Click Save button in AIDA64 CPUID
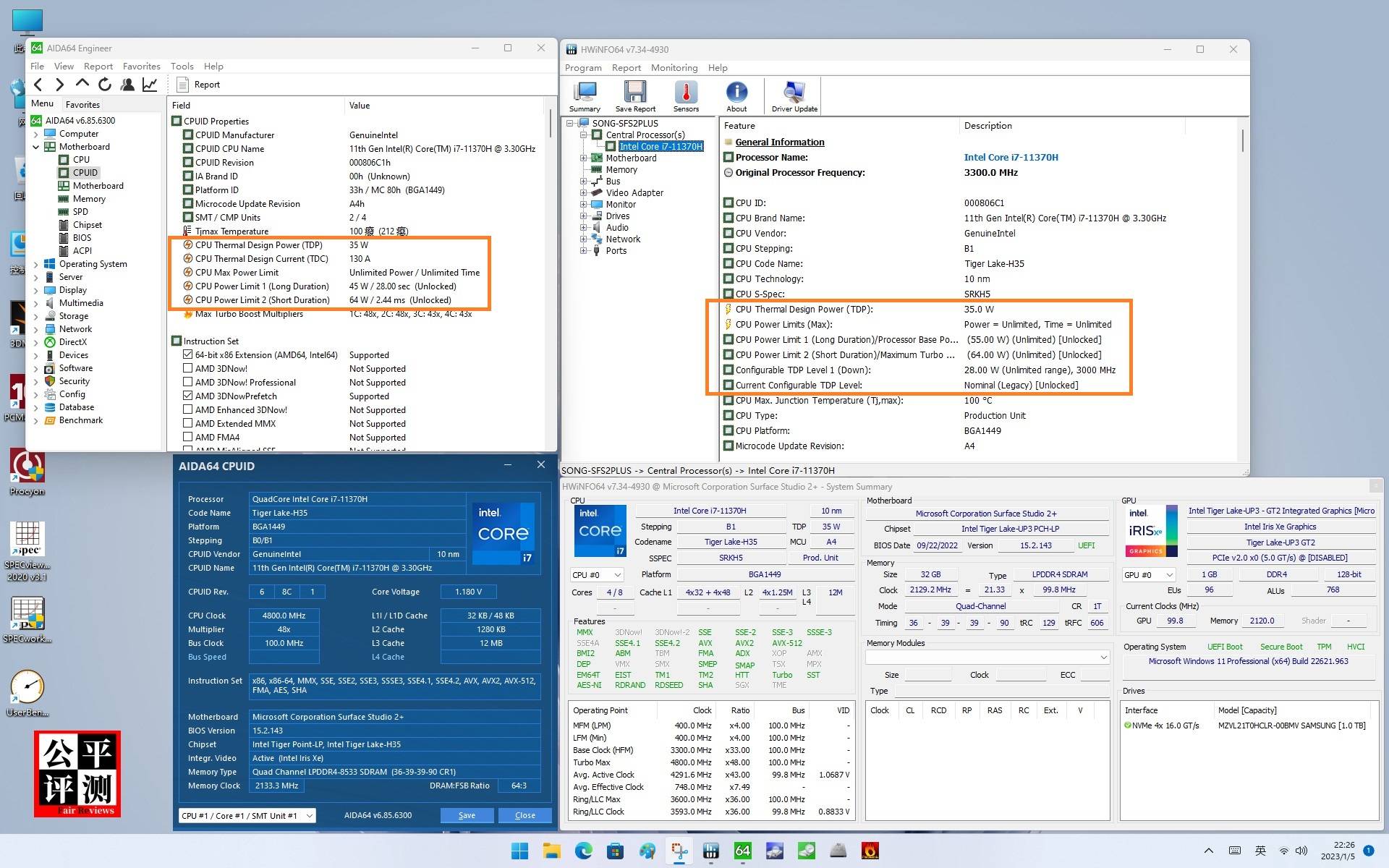 tap(467, 816)
